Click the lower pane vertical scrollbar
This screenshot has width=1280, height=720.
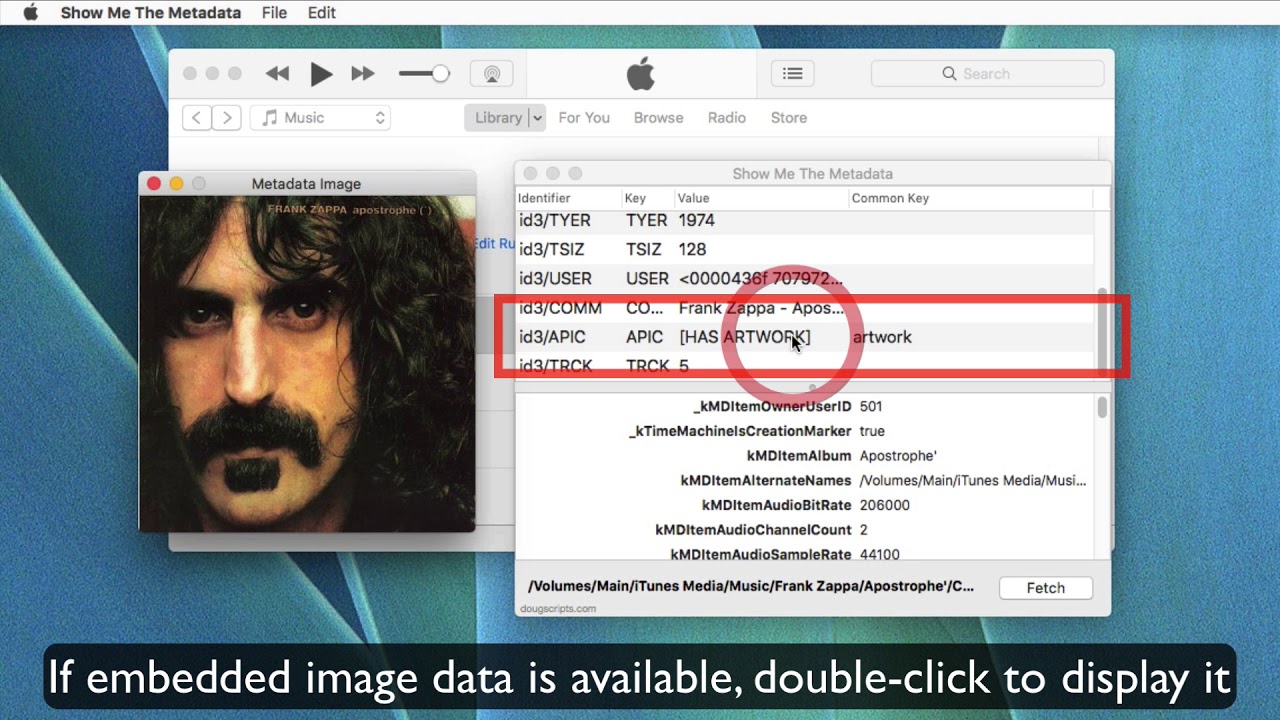[1102, 408]
